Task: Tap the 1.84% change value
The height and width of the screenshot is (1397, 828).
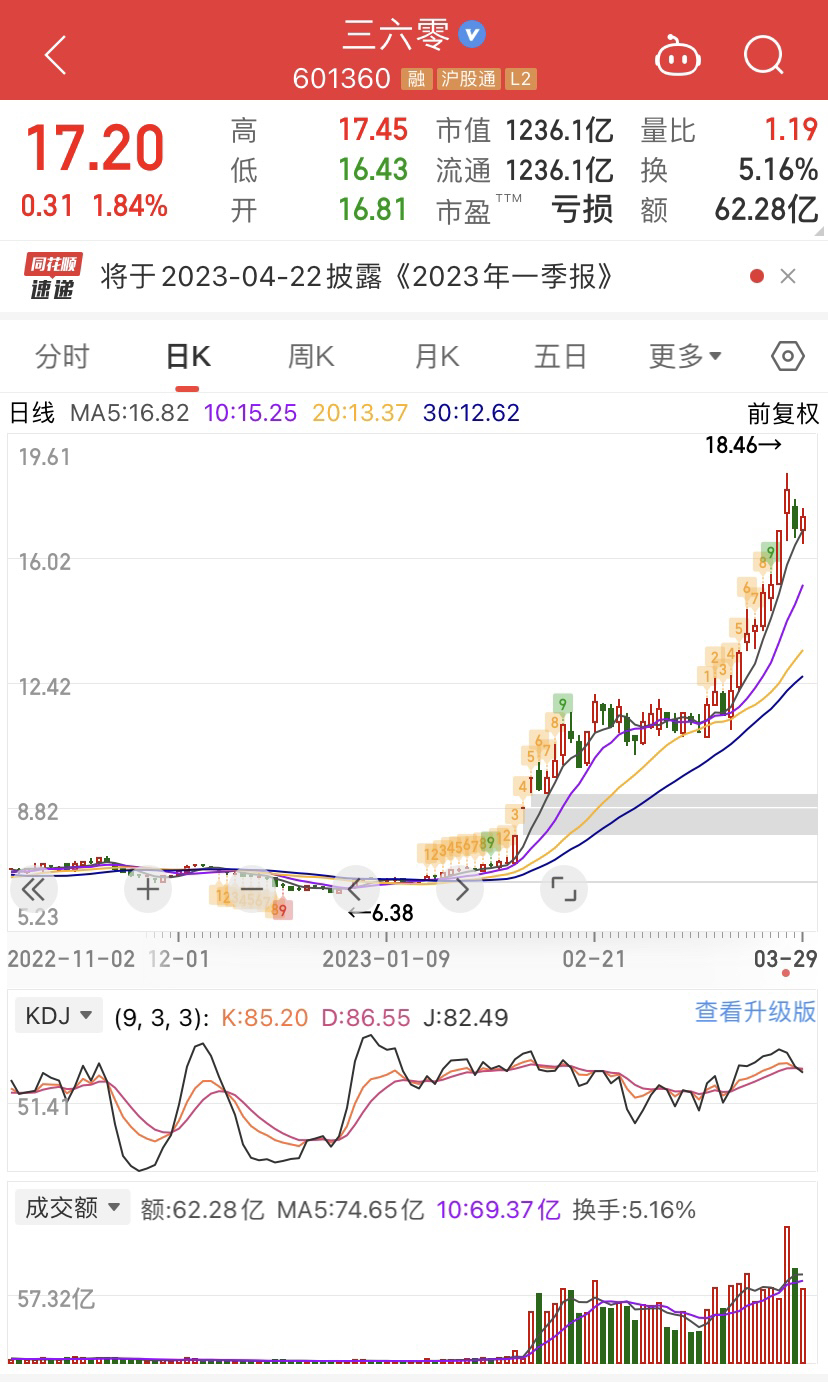Action: (x=130, y=206)
